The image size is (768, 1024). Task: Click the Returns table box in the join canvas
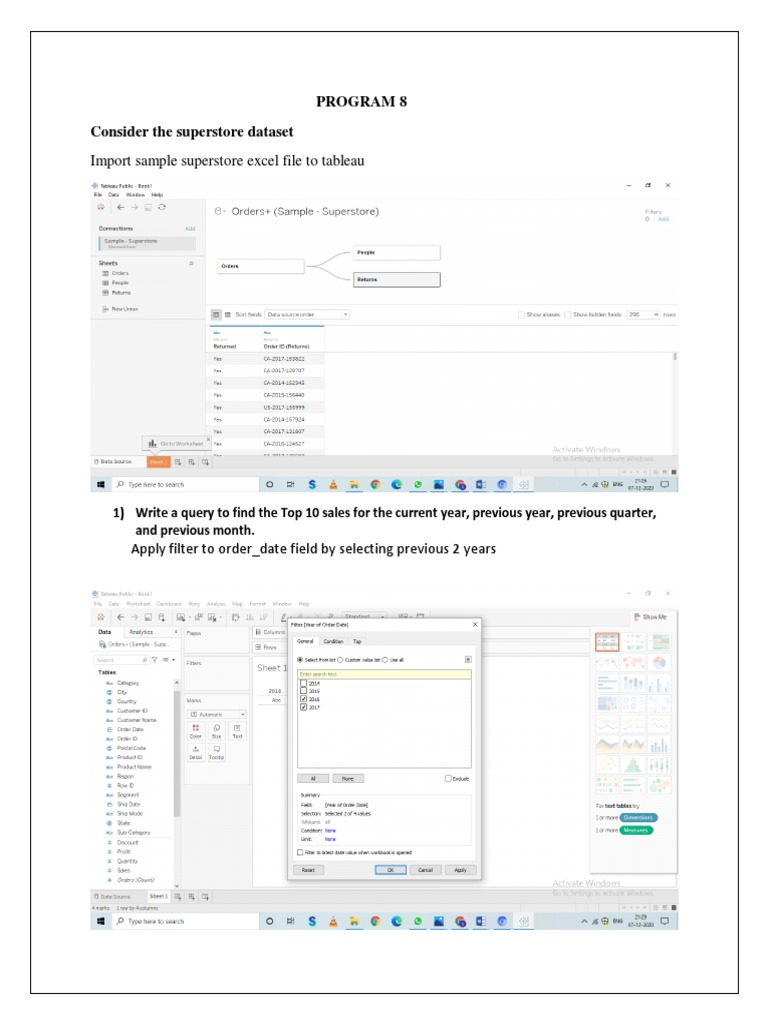(x=397, y=280)
